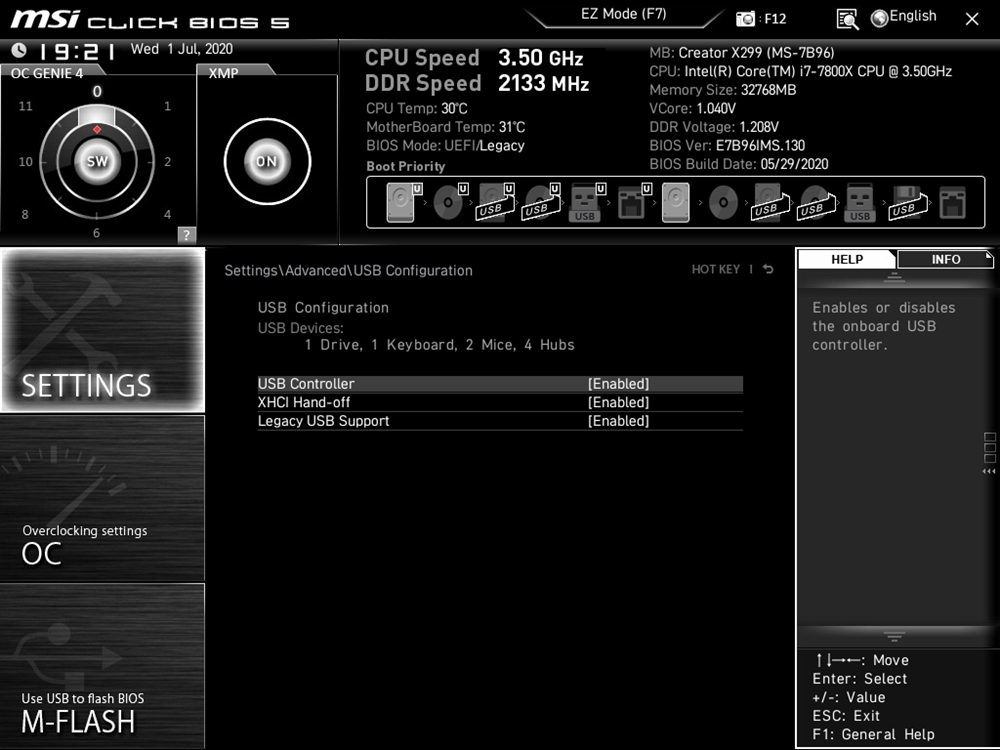
Task: Open the SETTINGS menu tile
Action: point(103,330)
